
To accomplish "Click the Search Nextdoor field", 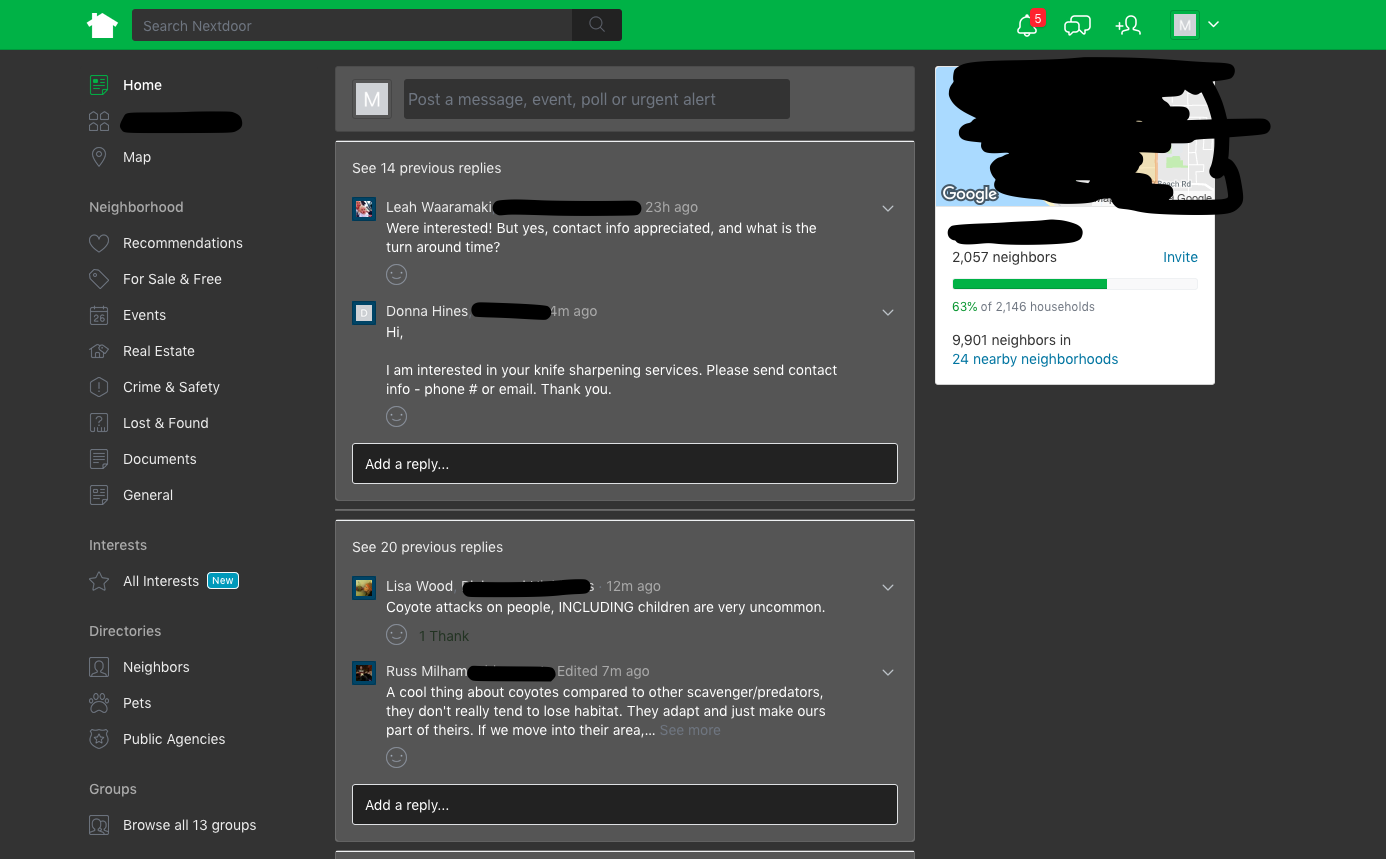I will (x=352, y=25).
